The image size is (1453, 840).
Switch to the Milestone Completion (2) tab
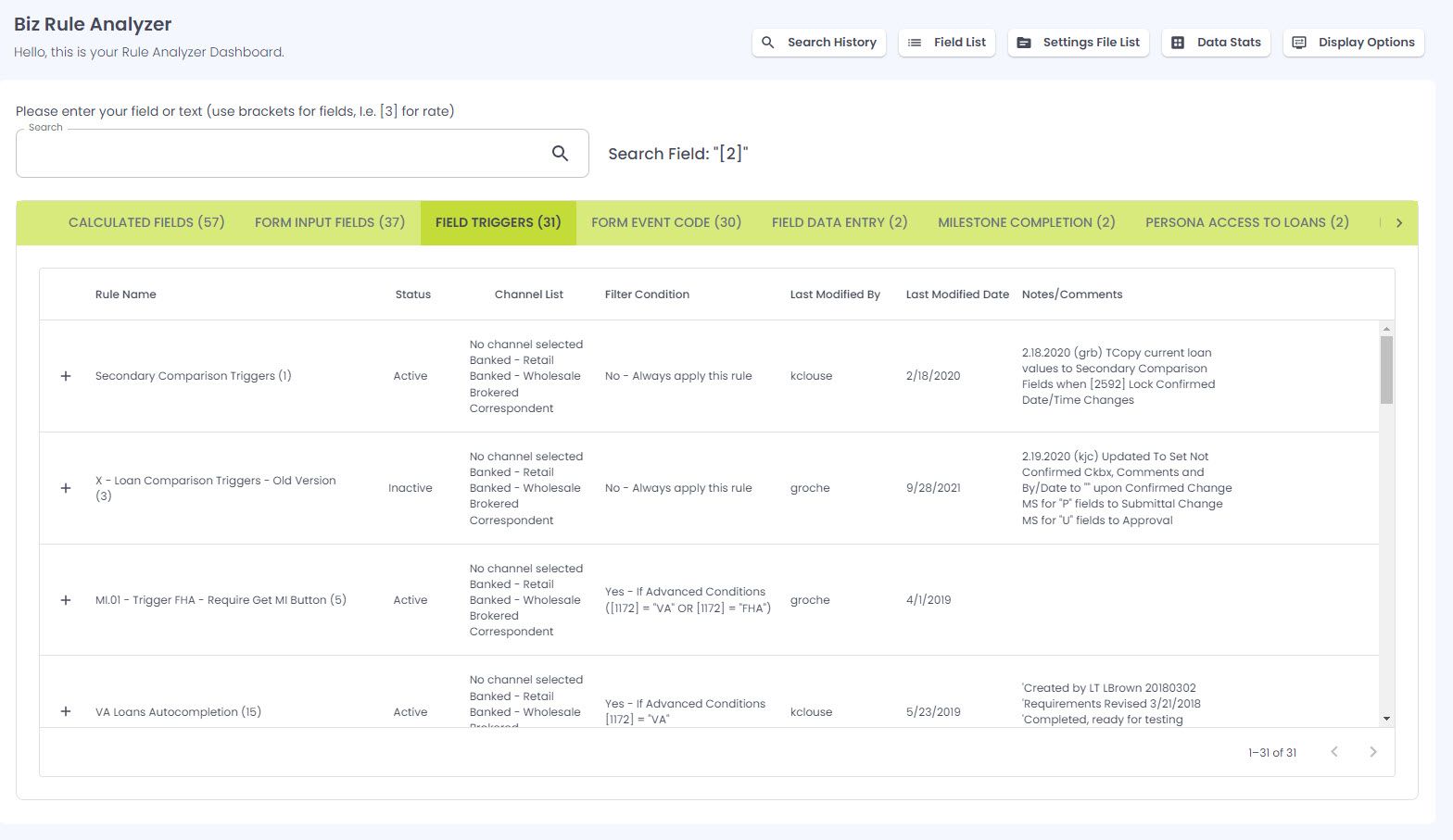(1027, 222)
